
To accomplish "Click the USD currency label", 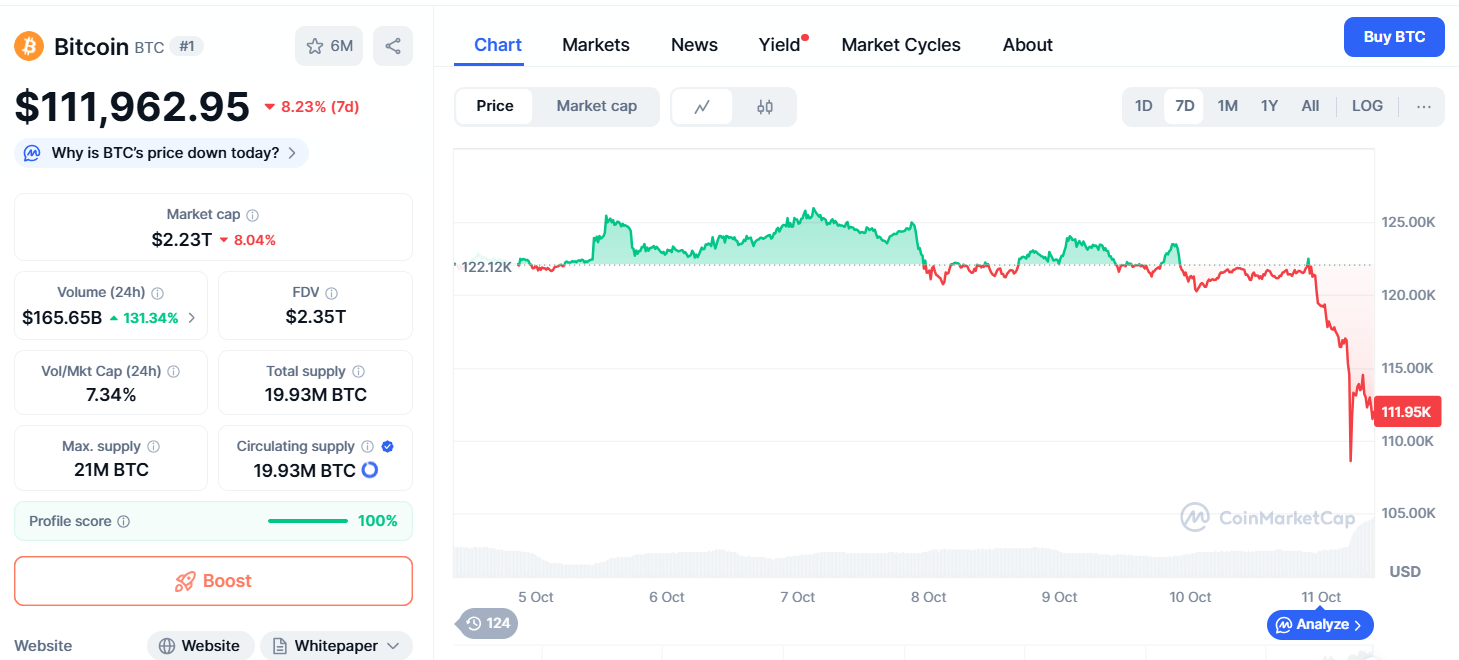I will click(1405, 572).
